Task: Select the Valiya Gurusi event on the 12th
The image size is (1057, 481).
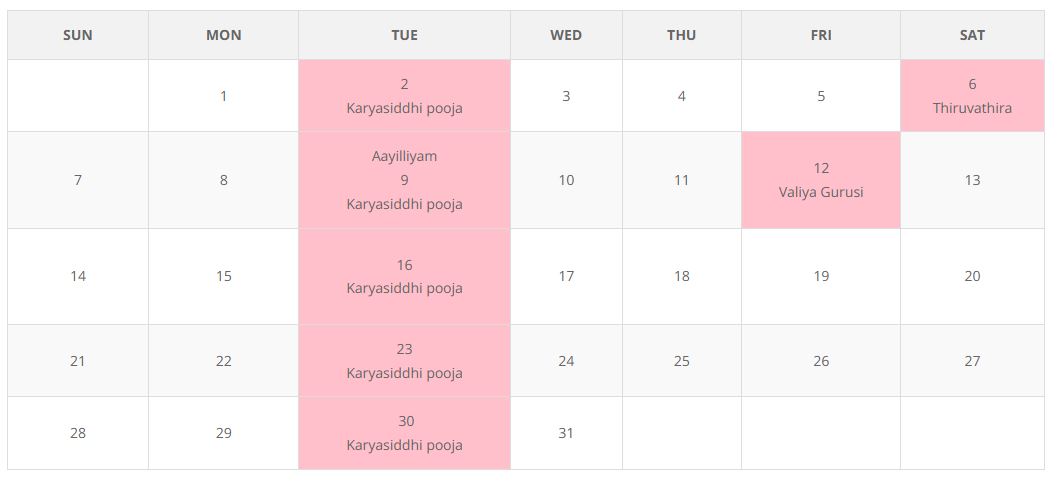Action: click(x=820, y=192)
